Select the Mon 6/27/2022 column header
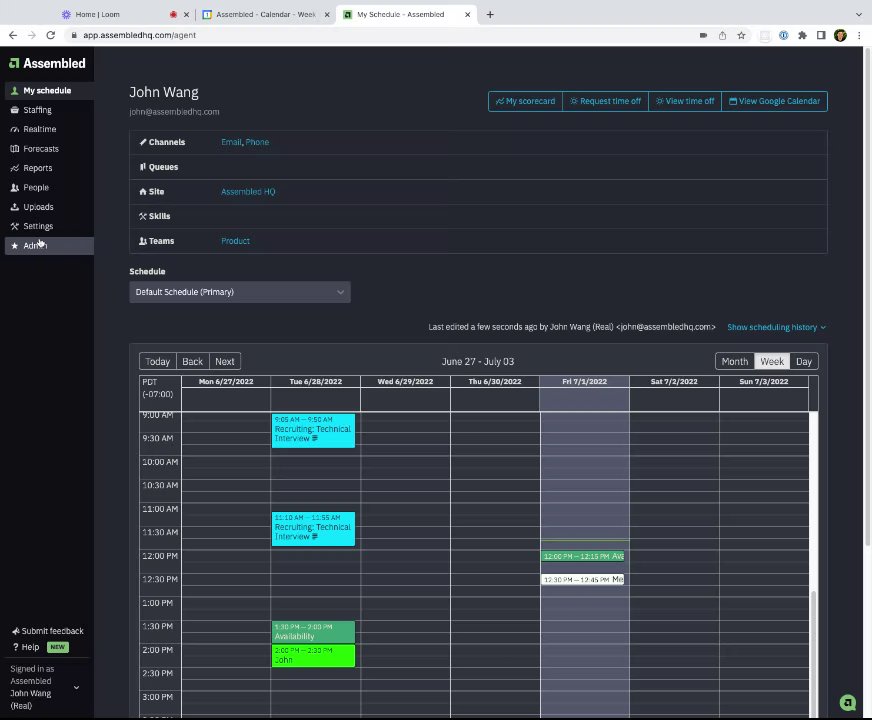 tap(226, 381)
